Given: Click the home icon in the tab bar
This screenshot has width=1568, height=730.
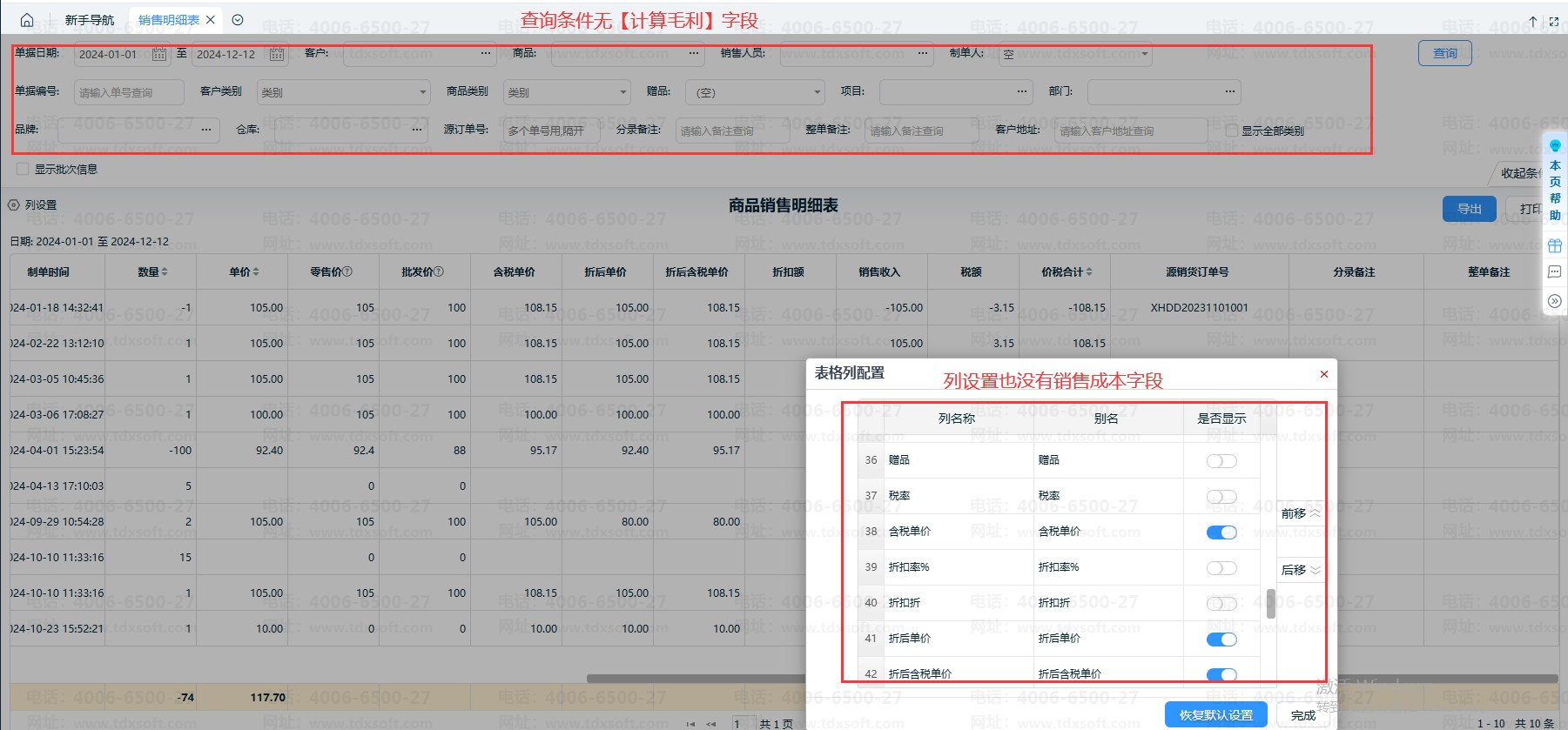Looking at the screenshot, I should (27, 20).
